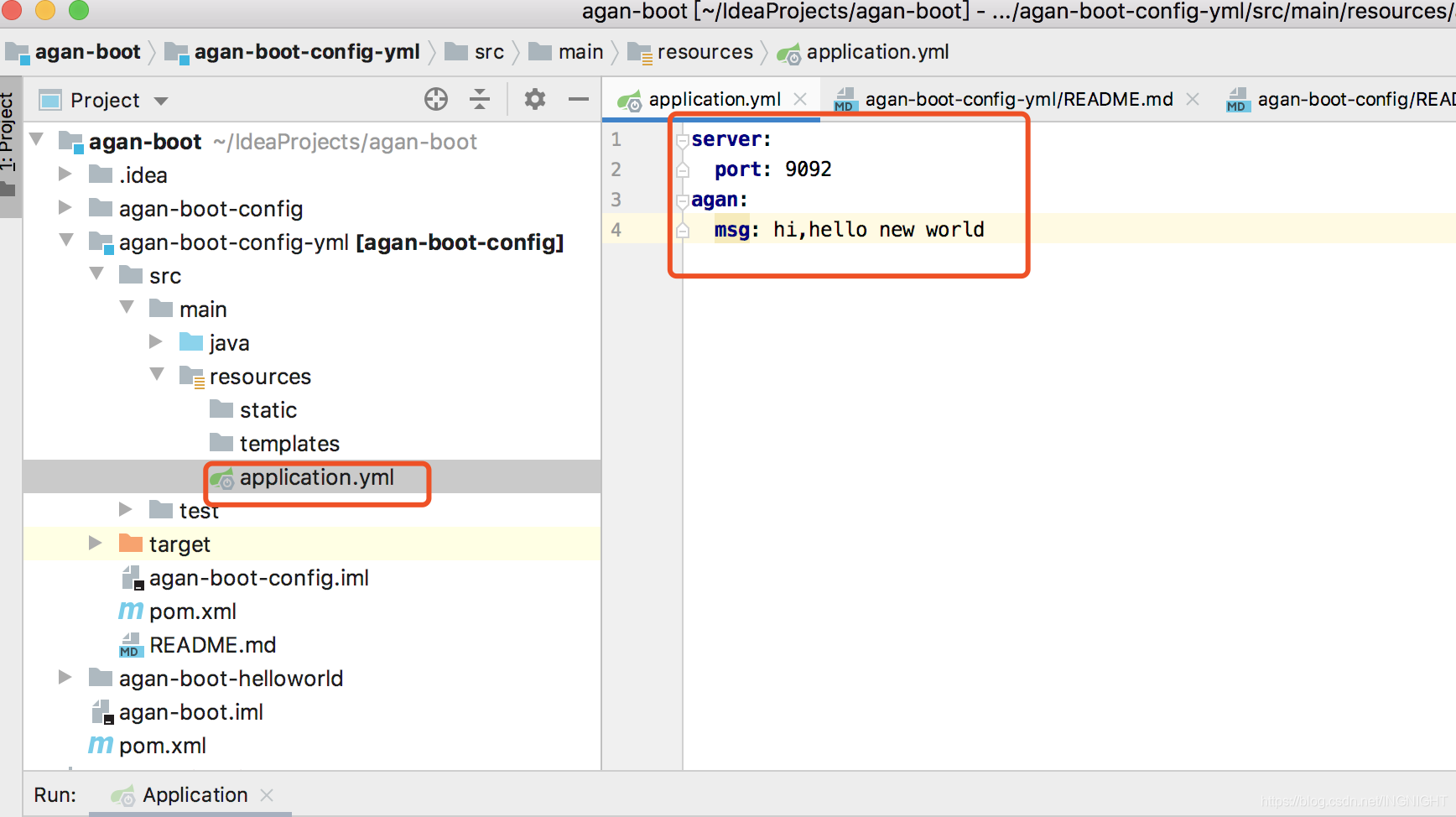This screenshot has height=817, width=1456.
Task: Click the yellow macOS minimize button
Action: 45,9
